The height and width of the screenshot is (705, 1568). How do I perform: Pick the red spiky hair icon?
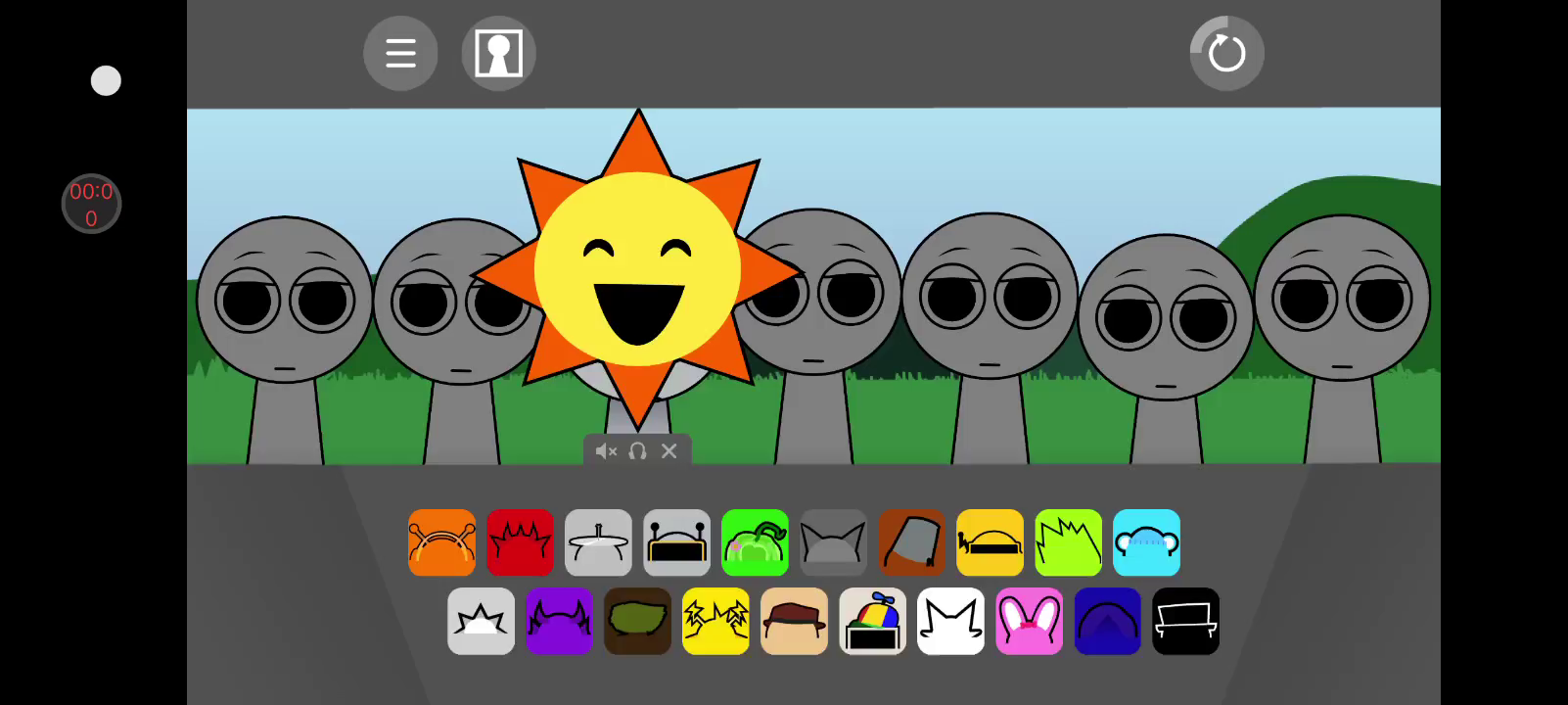[x=520, y=542]
